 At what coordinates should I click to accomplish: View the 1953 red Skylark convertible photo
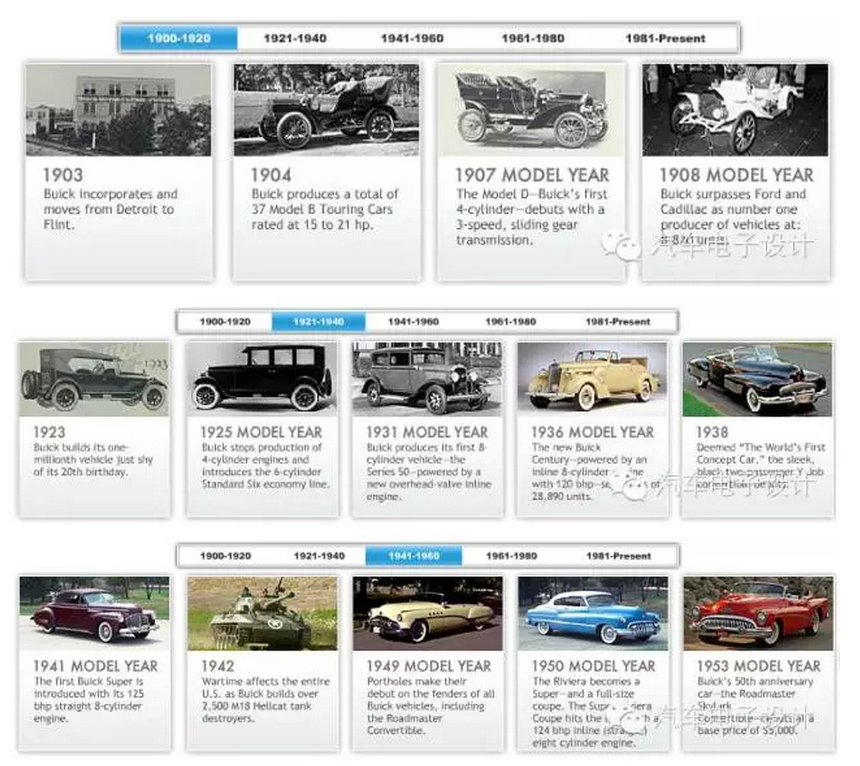tap(758, 613)
